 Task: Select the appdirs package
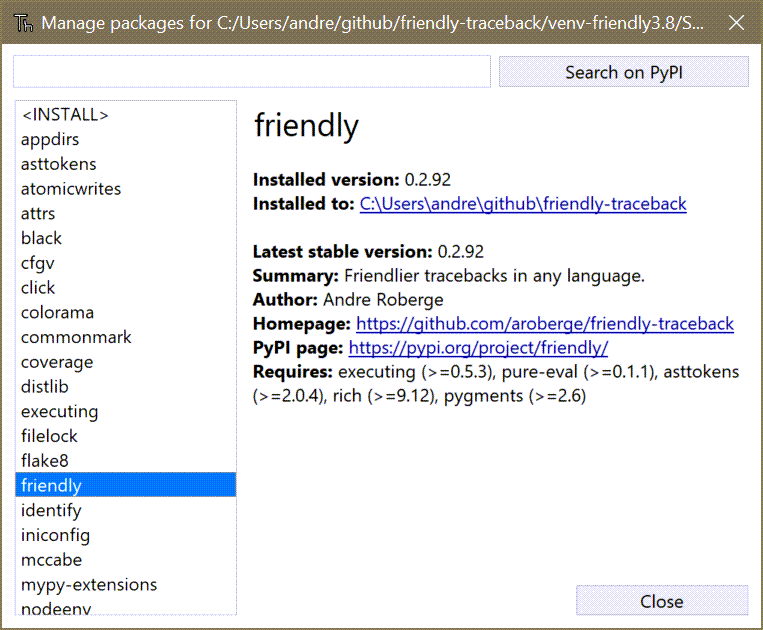[x=126, y=140]
